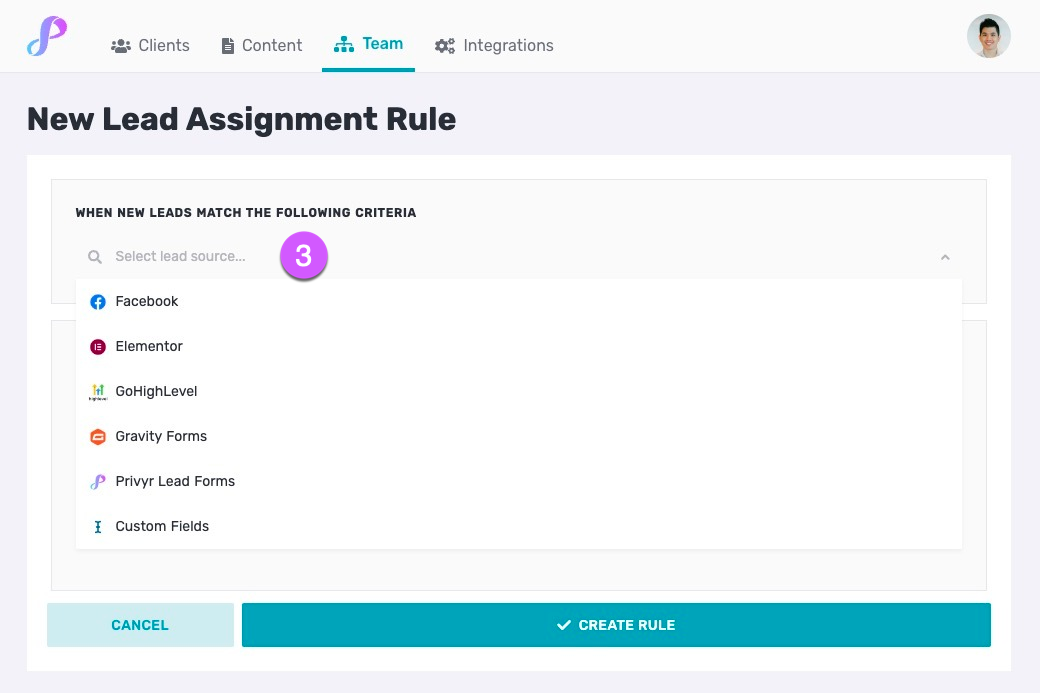Click the CANCEL button

[x=140, y=624]
